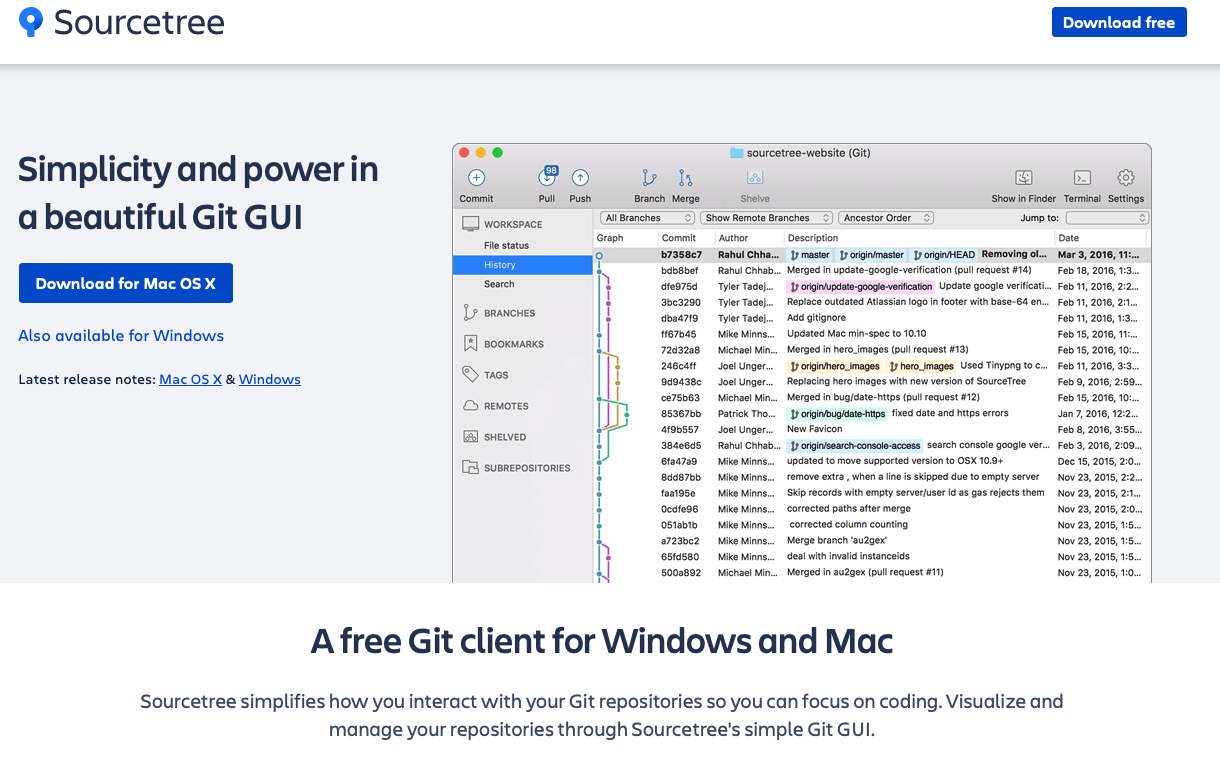Click the origin/update-google-verification branch label
This screenshot has height=768, width=1220.
[x=860, y=287]
